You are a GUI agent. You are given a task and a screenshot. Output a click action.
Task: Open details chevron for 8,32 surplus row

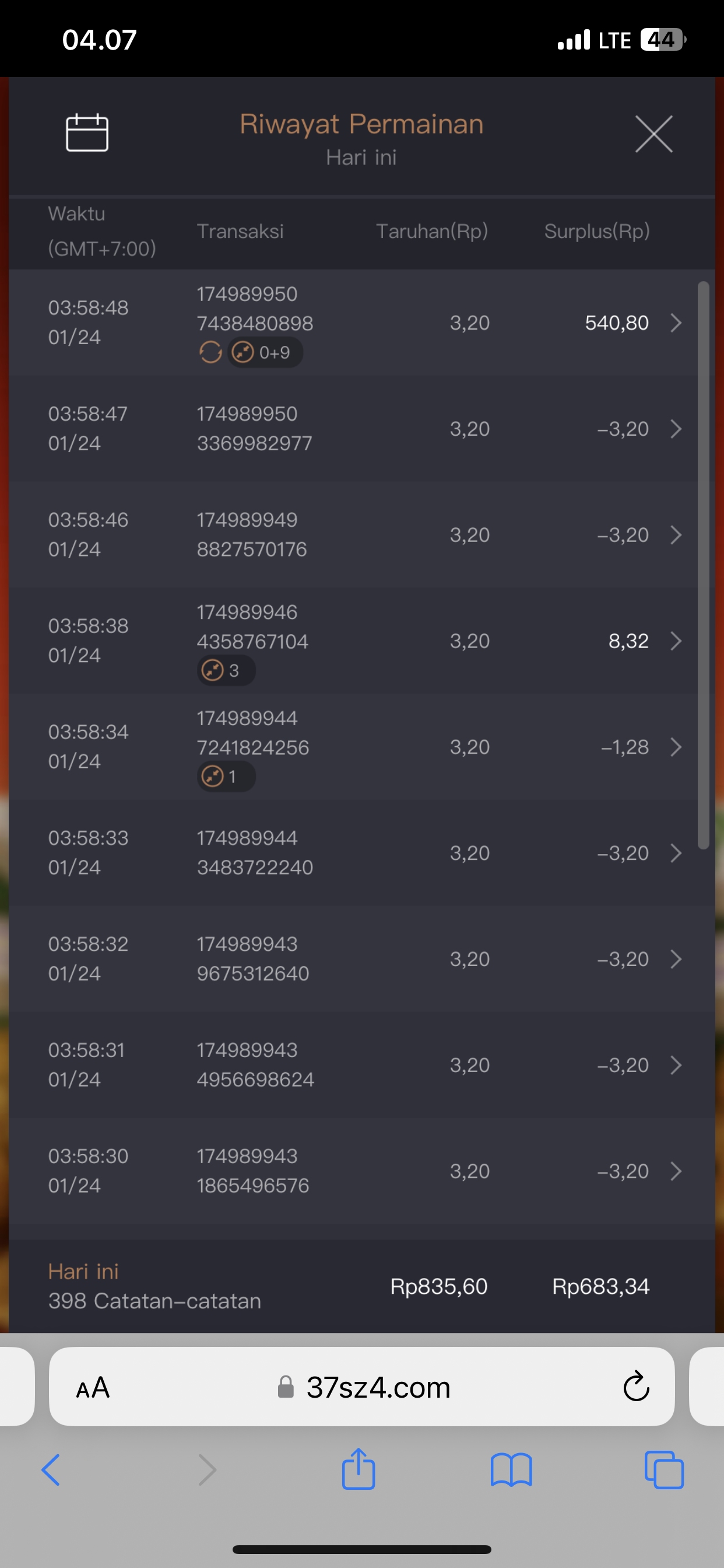tap(676, 641)
